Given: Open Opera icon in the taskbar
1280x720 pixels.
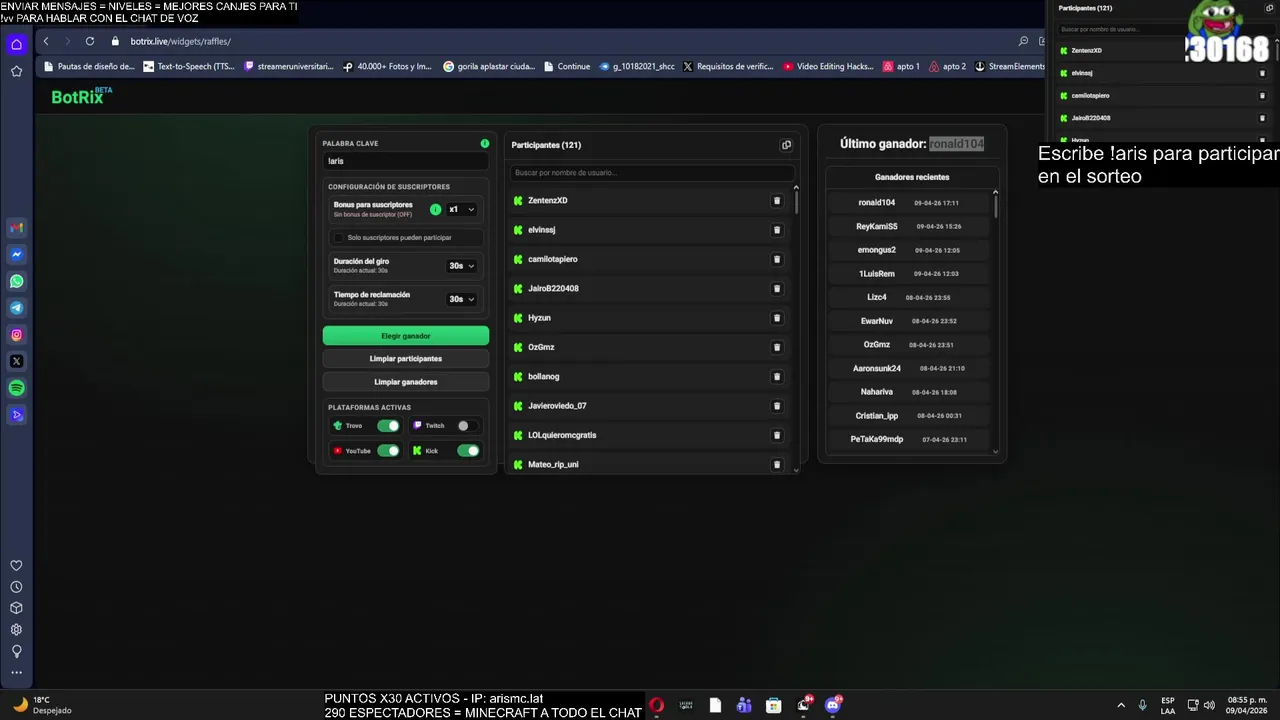Looking at the screenshot, I should coord(656,705).
